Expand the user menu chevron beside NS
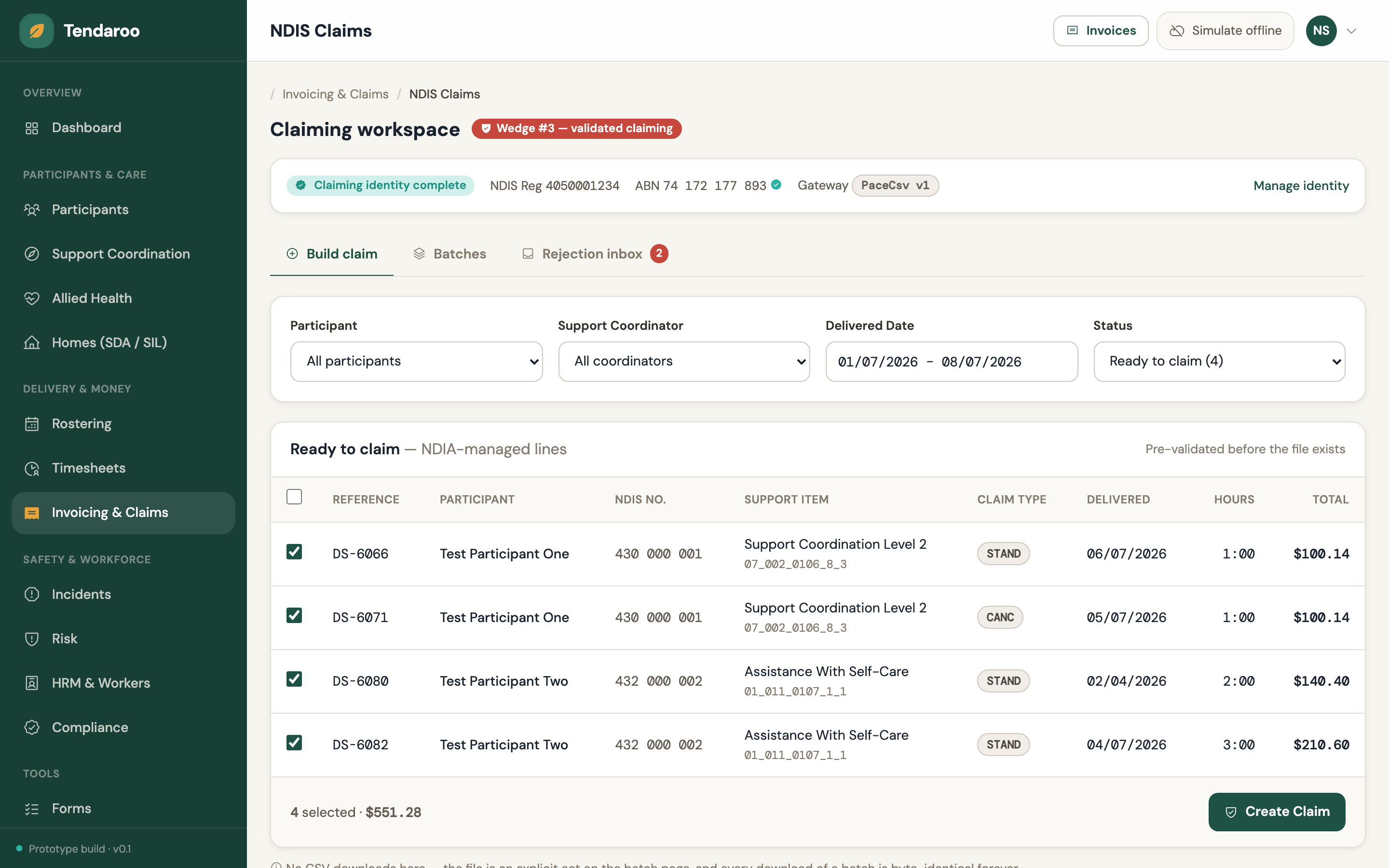 1351,31
